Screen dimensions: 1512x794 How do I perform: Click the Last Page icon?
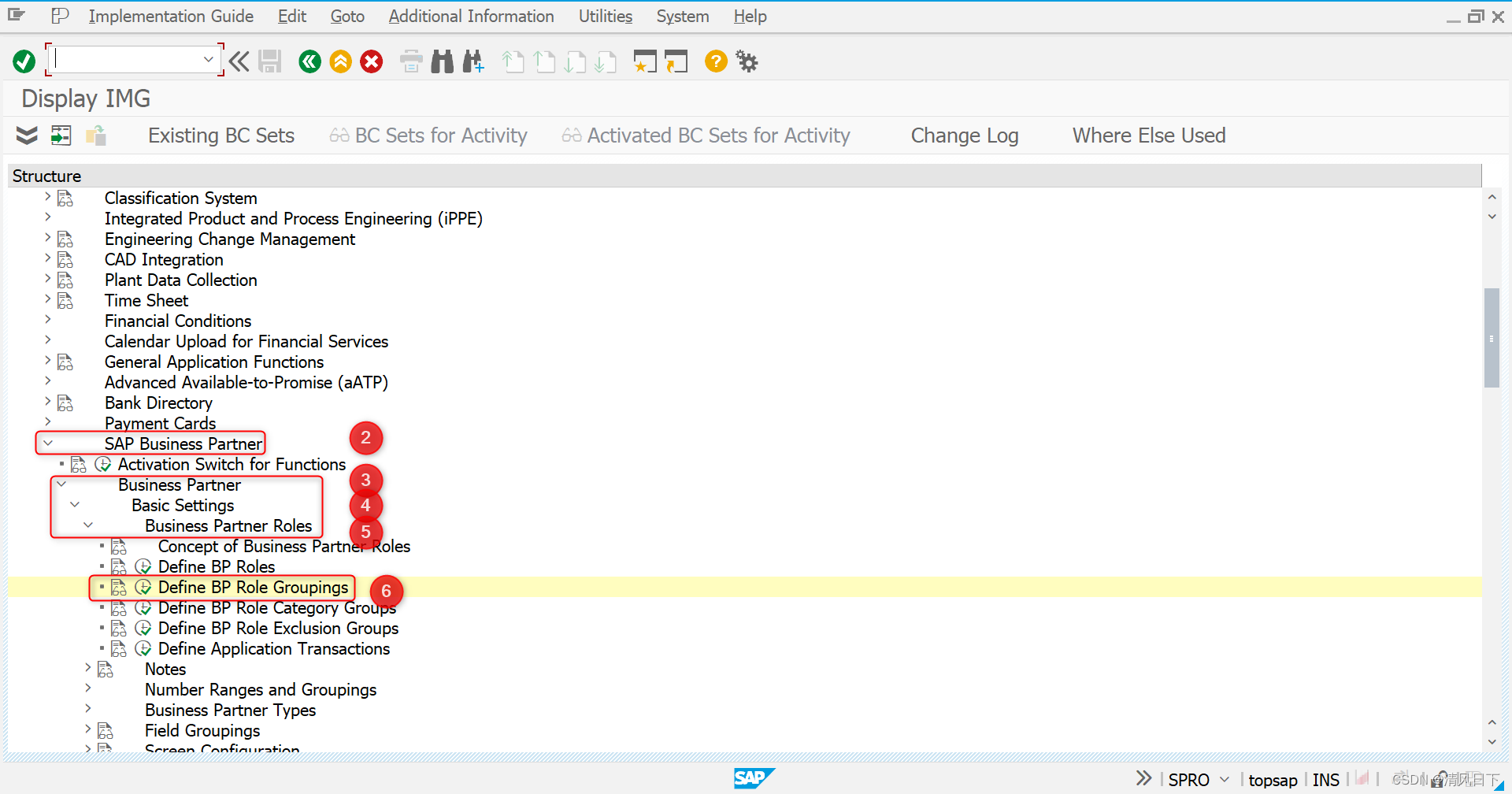tap(606, 61)
